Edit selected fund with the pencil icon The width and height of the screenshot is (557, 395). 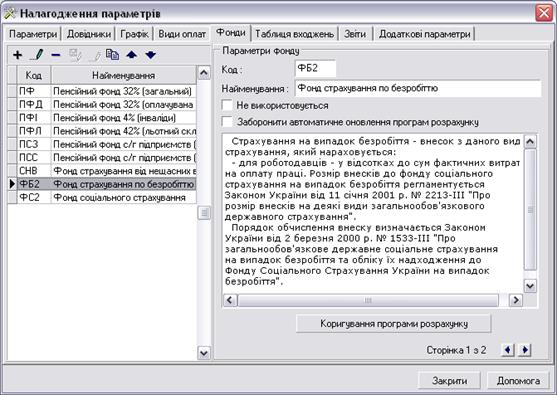click(37, 55)
